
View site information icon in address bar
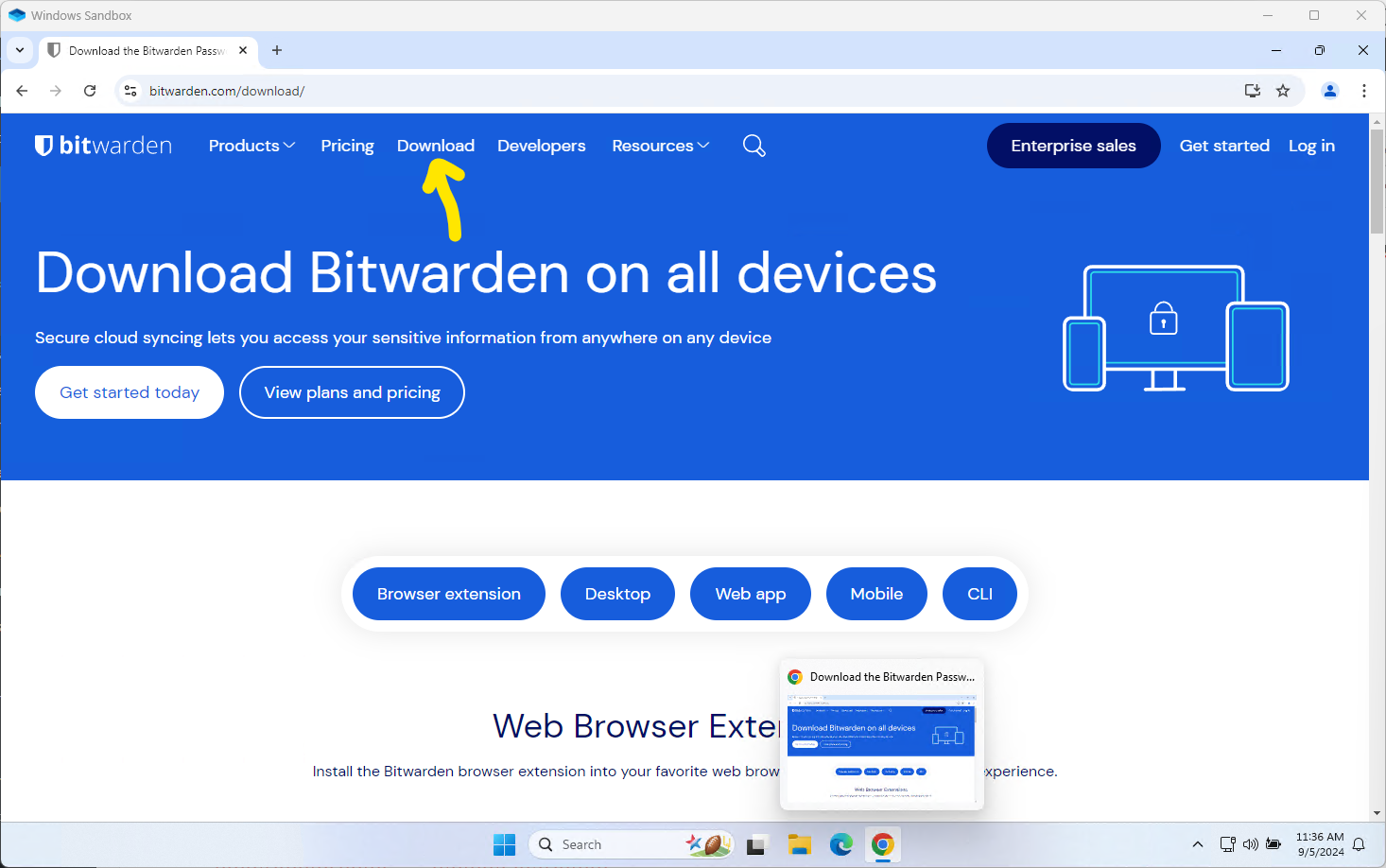[x=130, y=91]
